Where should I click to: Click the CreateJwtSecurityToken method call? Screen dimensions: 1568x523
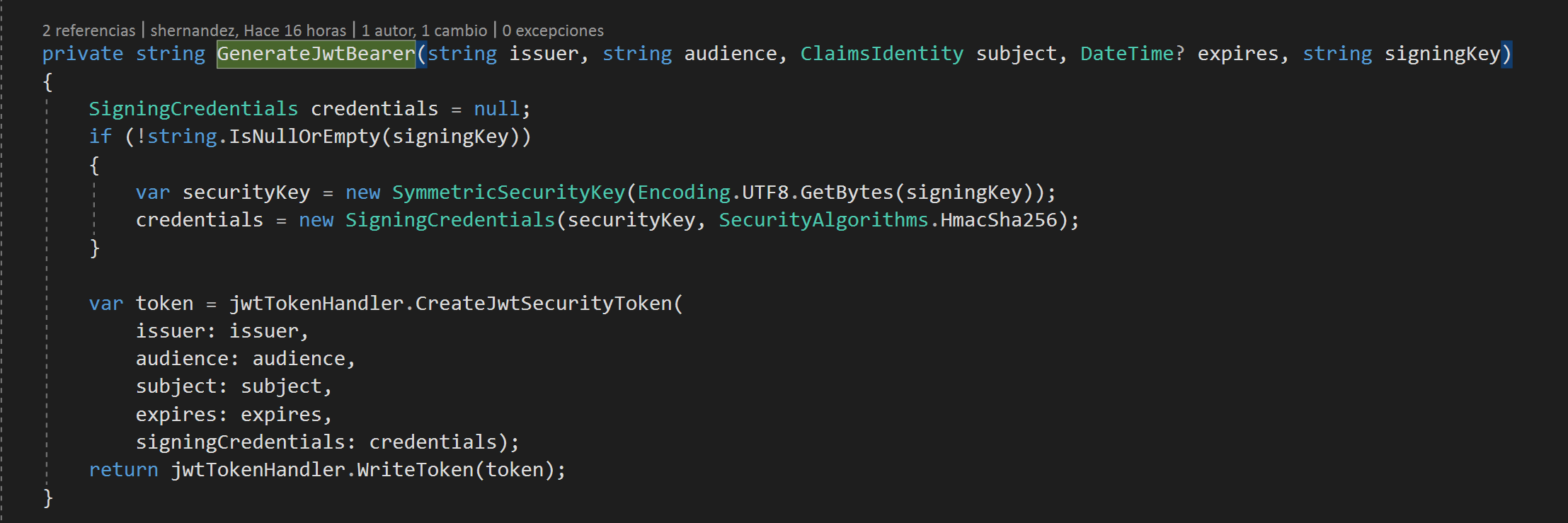[544, 304]
